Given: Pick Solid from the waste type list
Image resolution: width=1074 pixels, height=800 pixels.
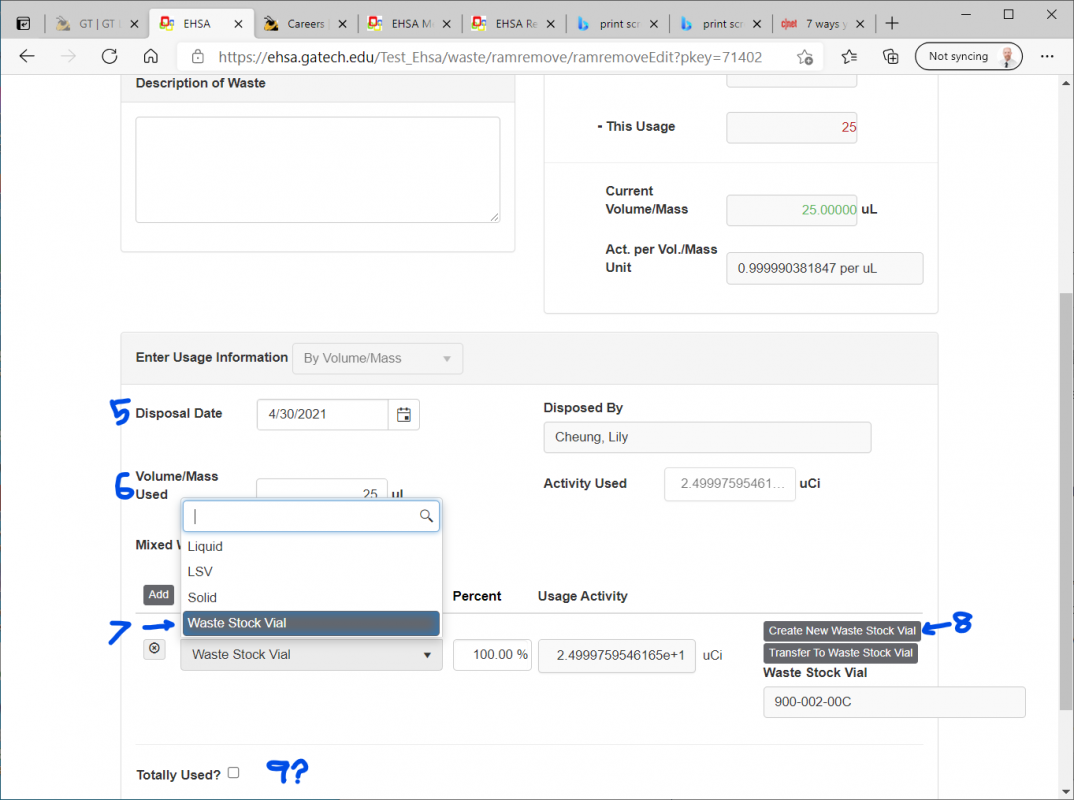Looking at the screenshot, I should pos(202,597).
